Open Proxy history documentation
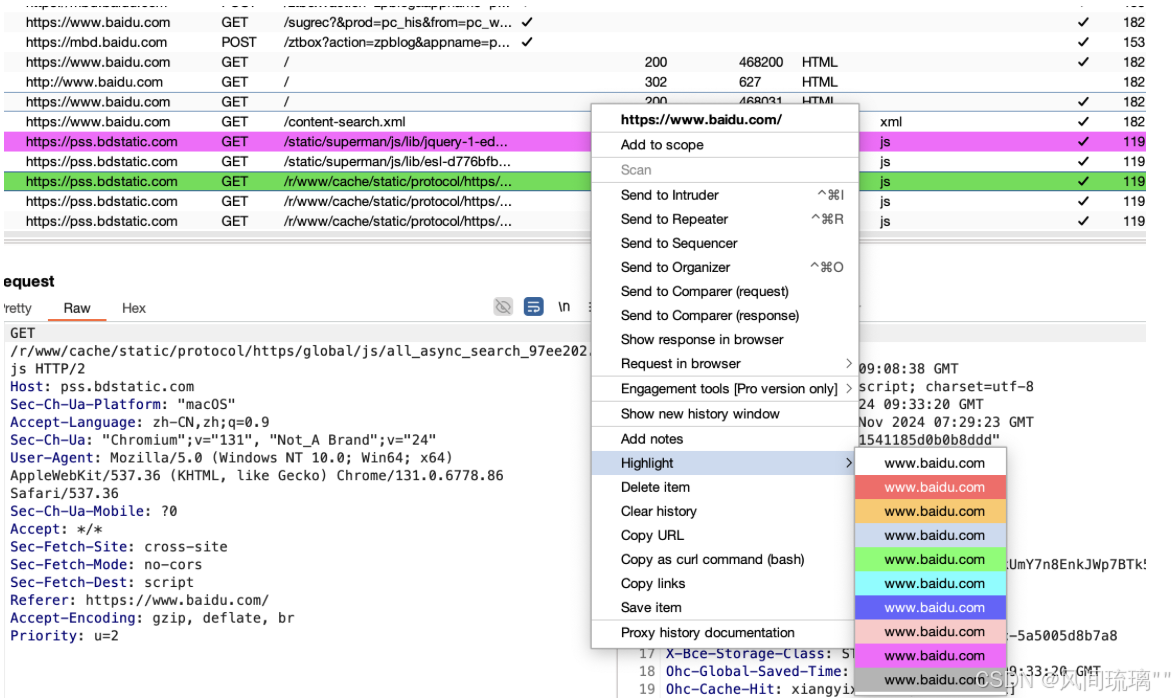Image resolution: width=1176 pixels, height=700 pixels. pos(725,632)
